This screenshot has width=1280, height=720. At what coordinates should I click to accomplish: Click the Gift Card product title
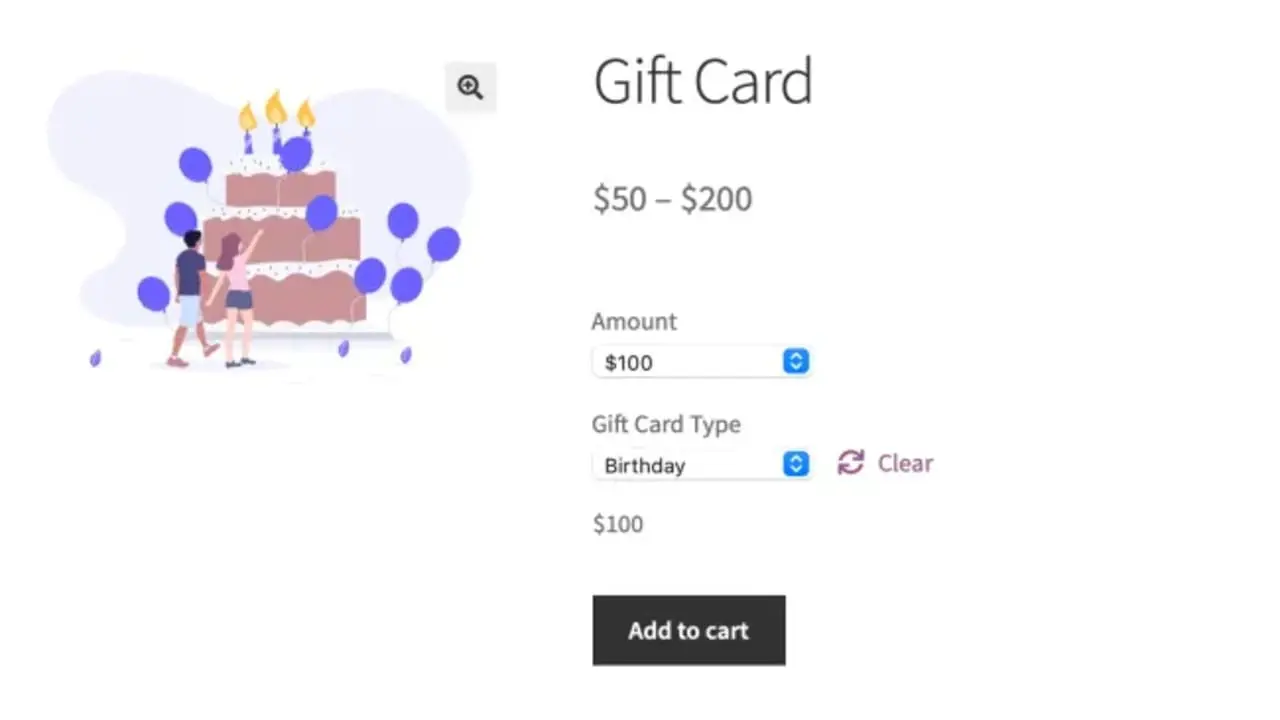(702, 82)
